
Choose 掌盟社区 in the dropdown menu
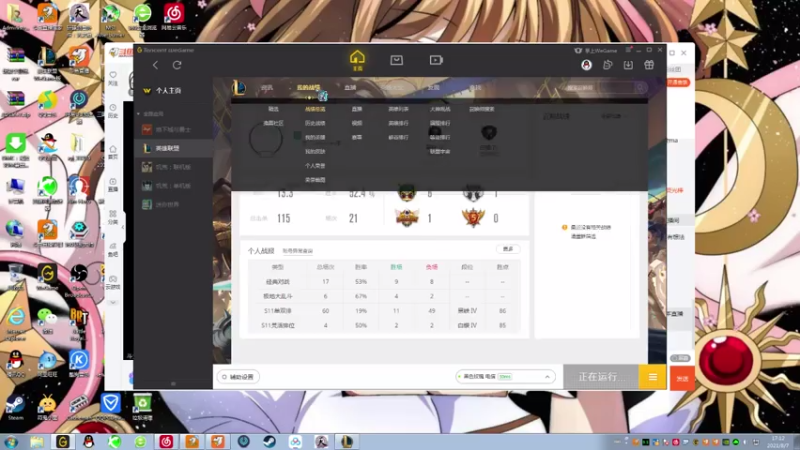[x=273, y=123]
